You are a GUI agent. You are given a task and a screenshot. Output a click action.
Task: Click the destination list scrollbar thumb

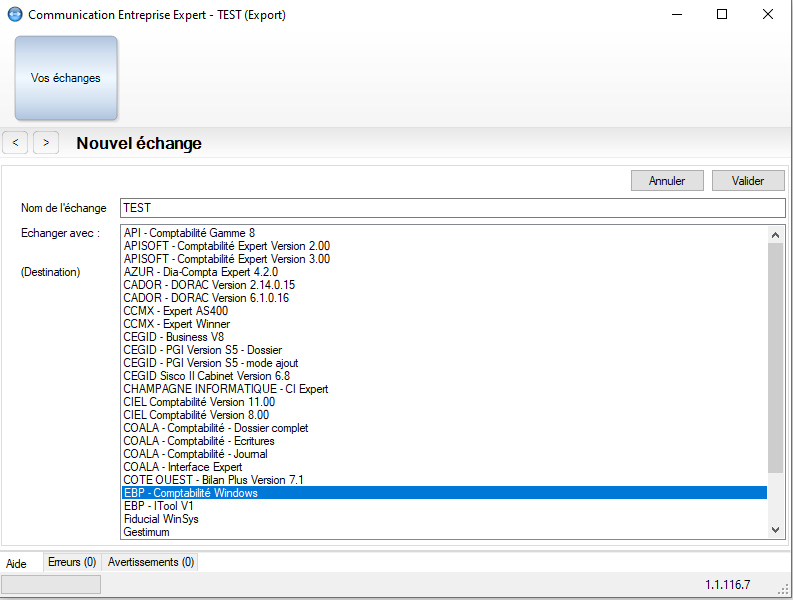pos(775,358)
